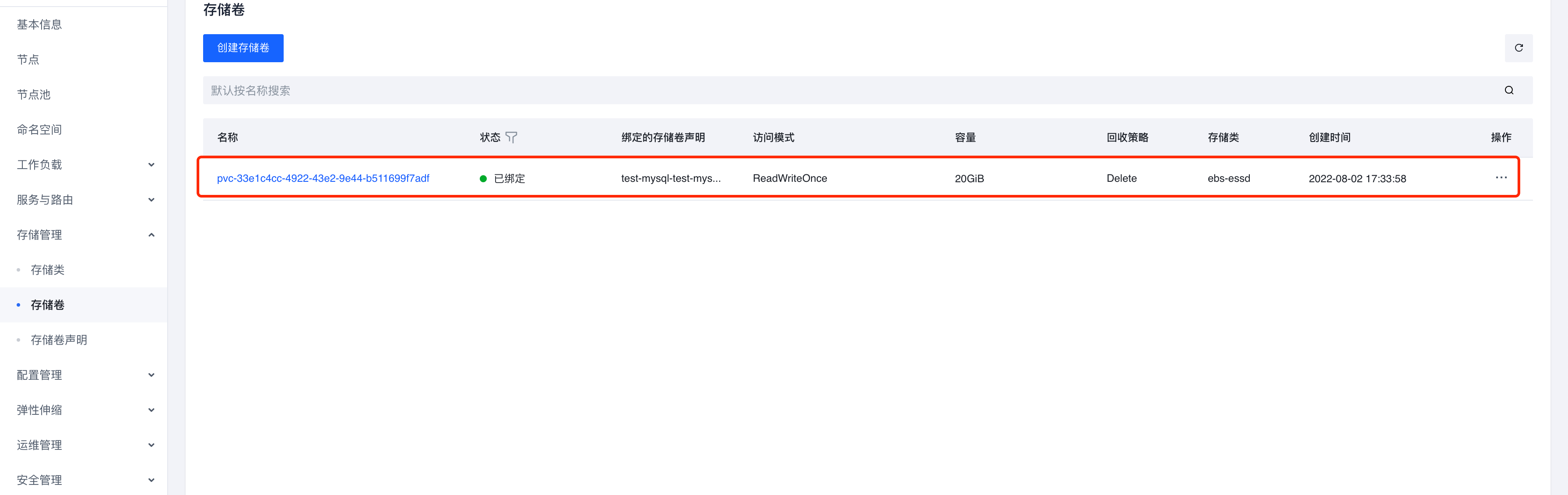Image resolution: width=1568 pixels, height=495 pixels.
Task: Click the 2022-08-02 17:33:58 creation time
Action: click(1357, 178)
